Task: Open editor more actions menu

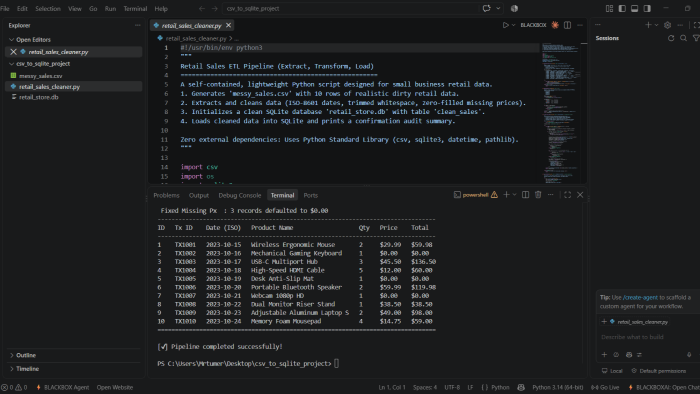Action: [580, 25]
